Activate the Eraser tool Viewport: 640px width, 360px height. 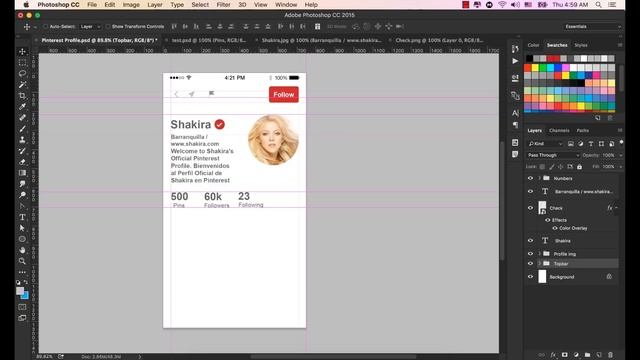pyautogui.click(x=22, y=162)
